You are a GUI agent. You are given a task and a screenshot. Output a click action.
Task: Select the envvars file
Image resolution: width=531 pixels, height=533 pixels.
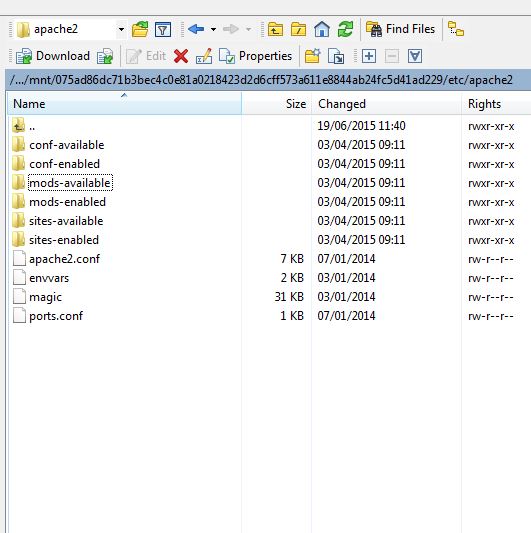click(x=49, y=278)
